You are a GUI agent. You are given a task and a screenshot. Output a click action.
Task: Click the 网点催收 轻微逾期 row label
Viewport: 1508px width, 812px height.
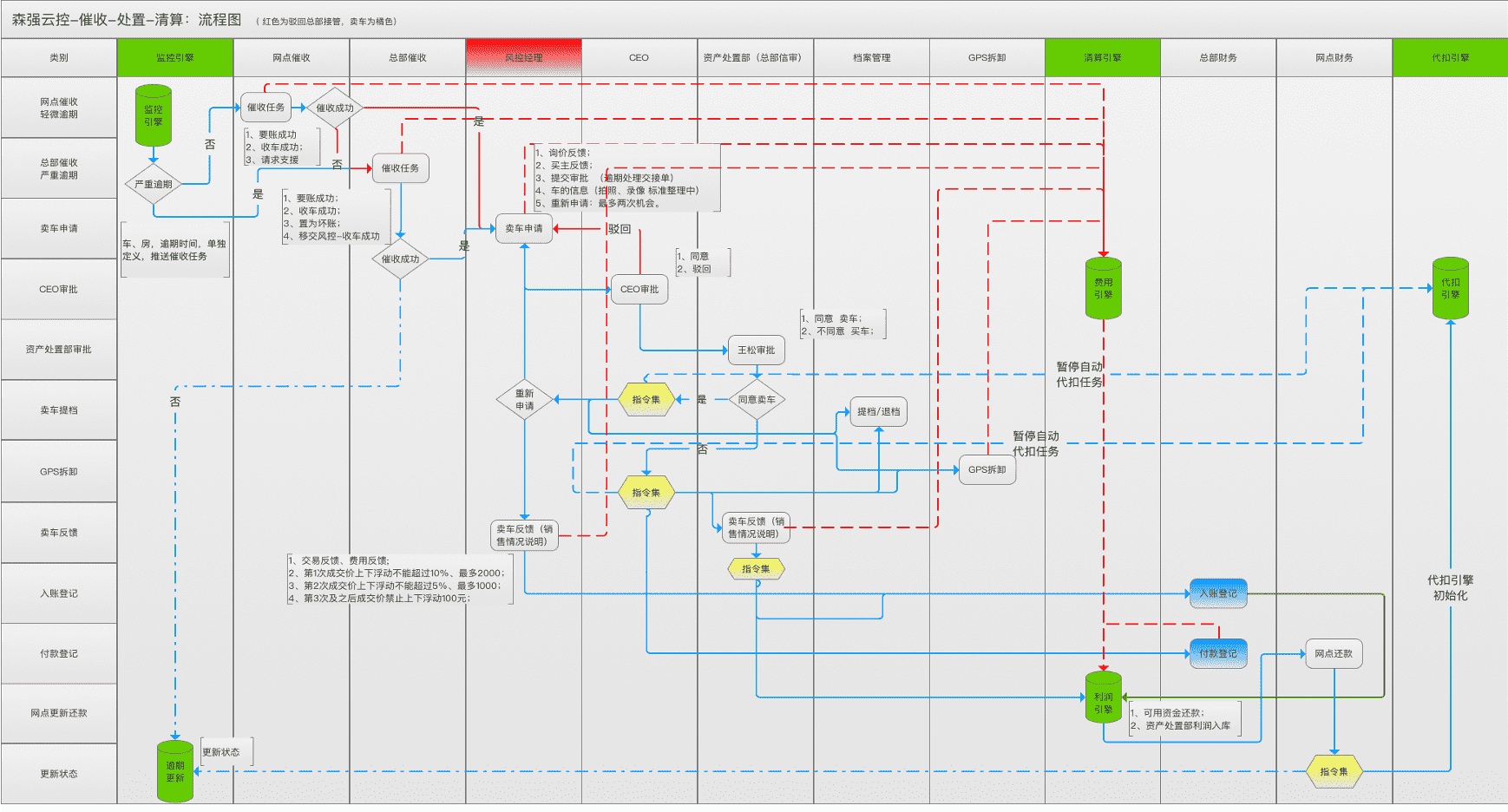(x=59, y=108)
